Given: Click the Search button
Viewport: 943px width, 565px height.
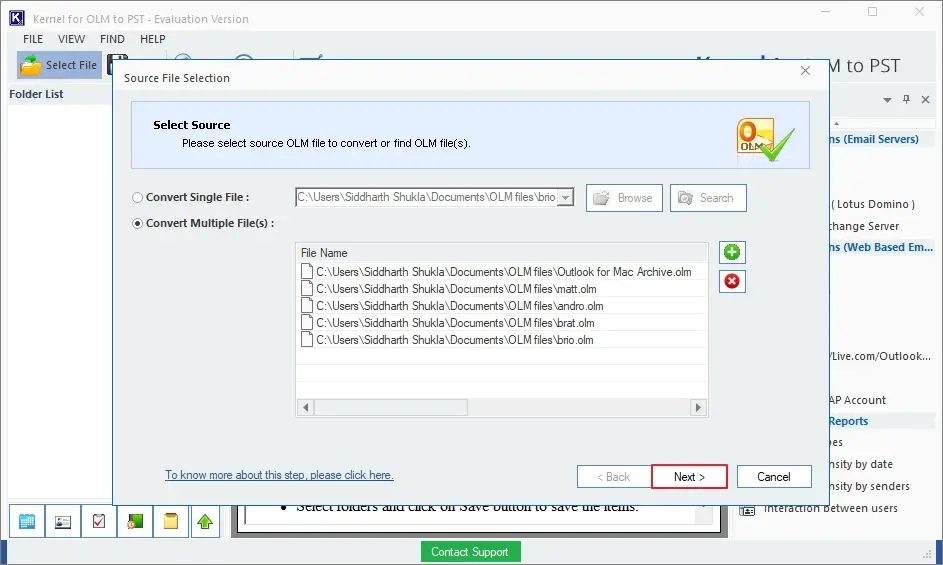Looking at the screenshot, I should tap(708, 198).
